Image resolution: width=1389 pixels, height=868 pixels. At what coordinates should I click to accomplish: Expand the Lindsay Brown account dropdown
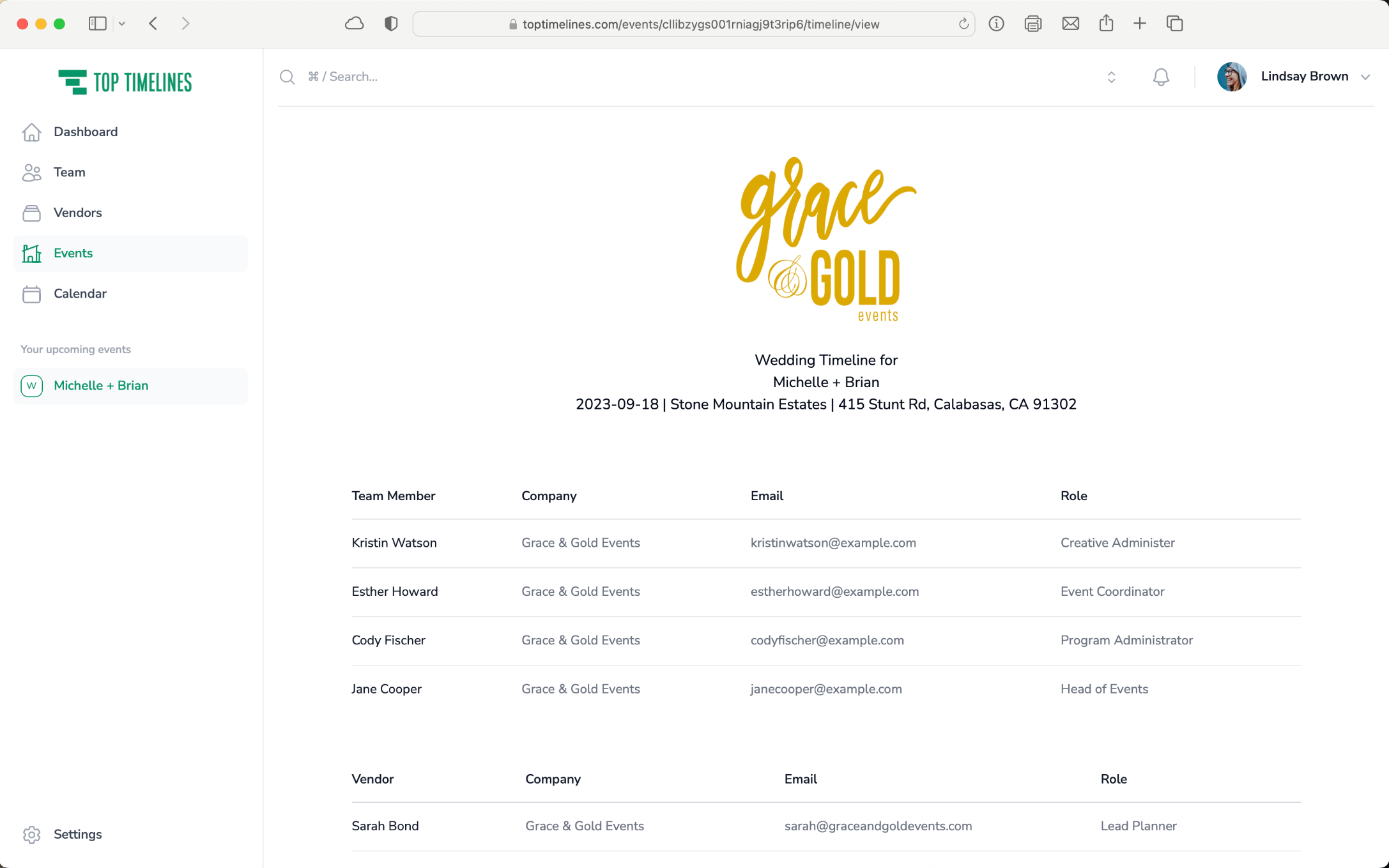(x=1365, y=77)
